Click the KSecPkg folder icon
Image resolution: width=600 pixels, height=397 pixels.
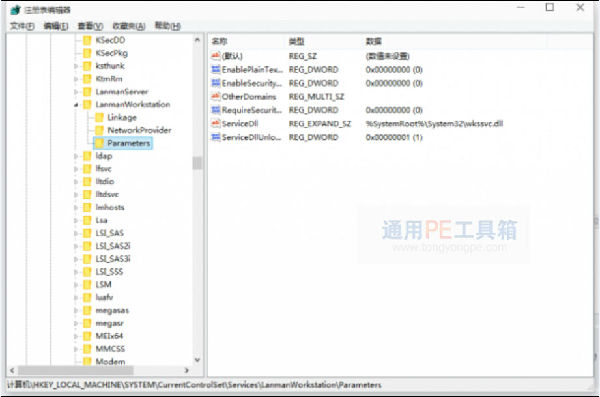coord(87,53)
